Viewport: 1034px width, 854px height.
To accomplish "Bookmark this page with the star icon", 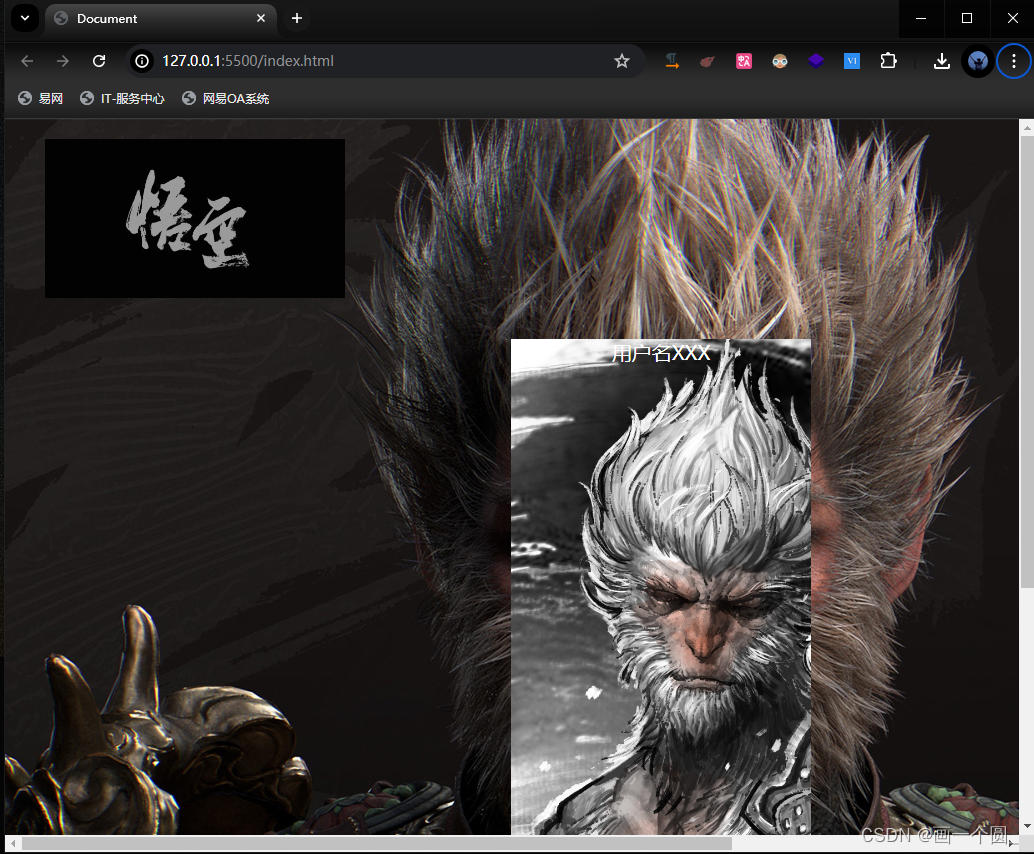I will point(622,61).
